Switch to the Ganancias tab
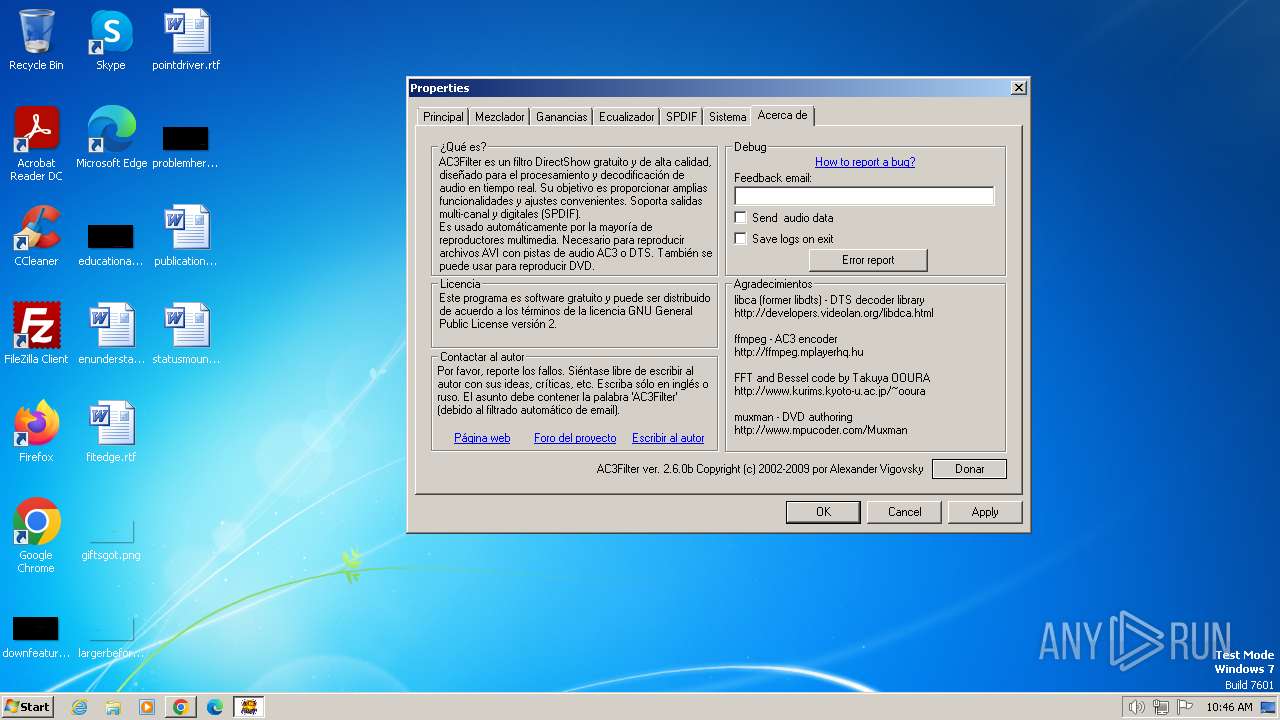Image resolution: width=1280 pixels, height=720 pixels. coord(561,117)
